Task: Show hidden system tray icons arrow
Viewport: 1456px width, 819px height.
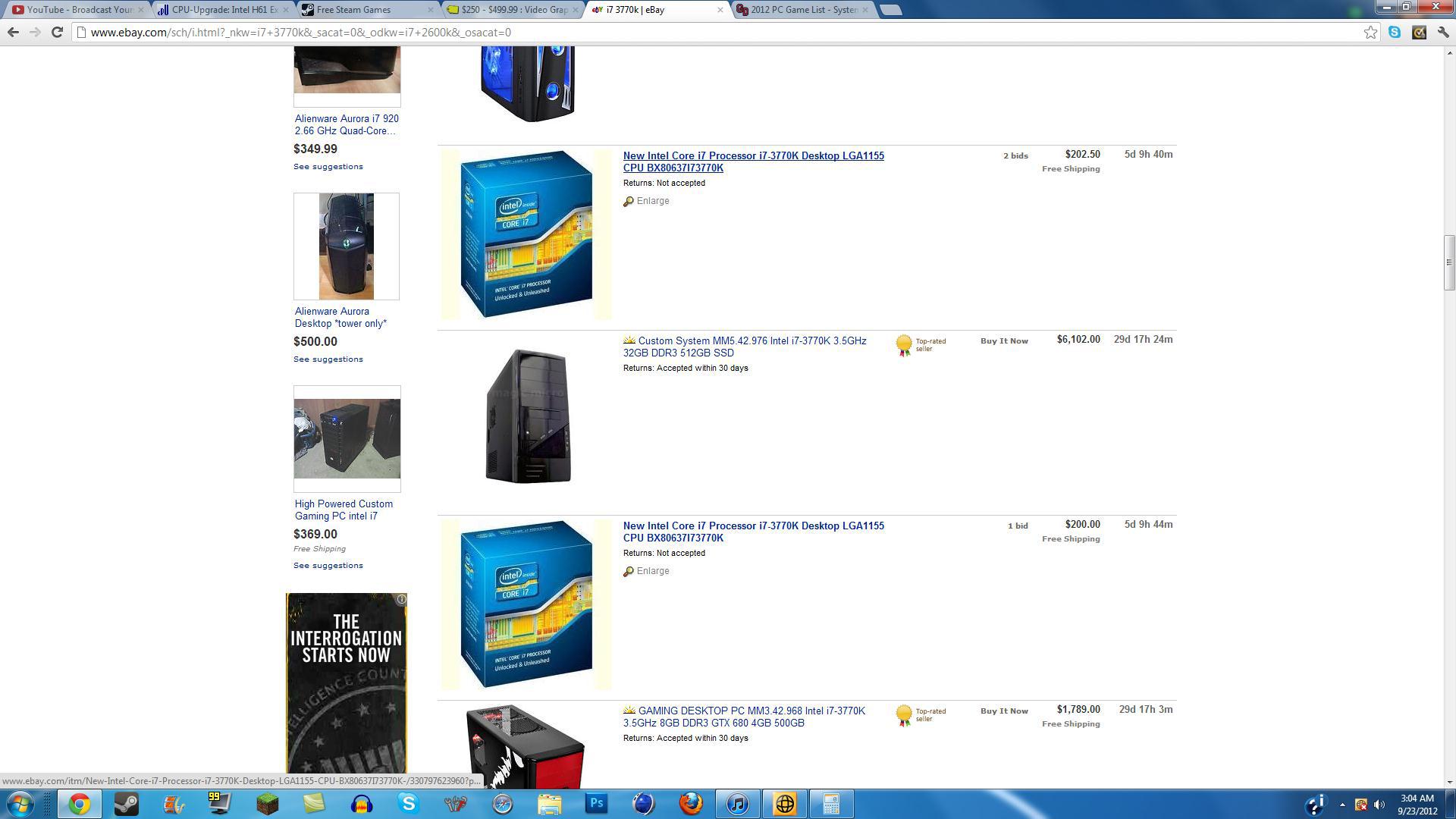Action: [x=1342, y=804]
